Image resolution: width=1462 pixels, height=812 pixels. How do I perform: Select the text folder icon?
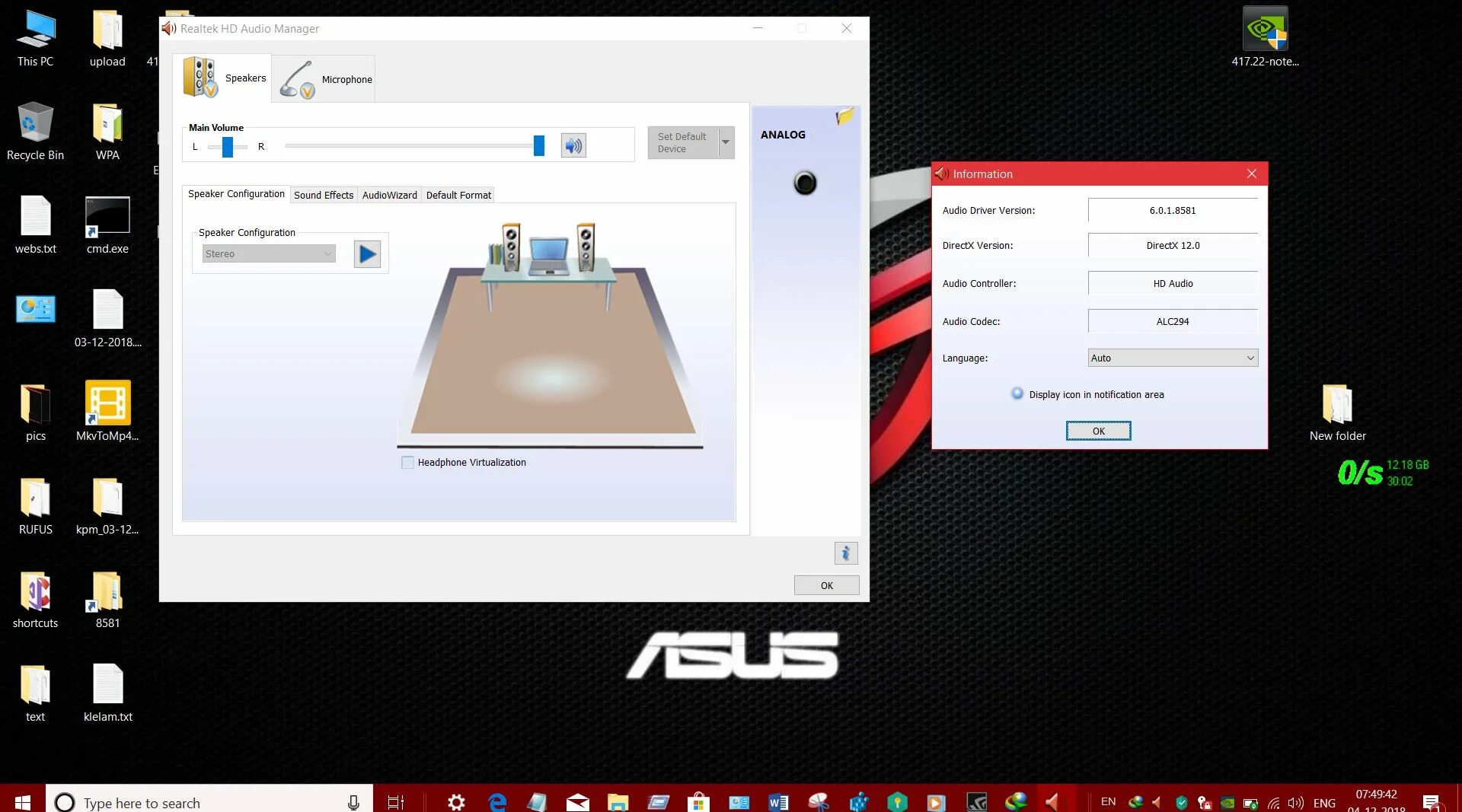point(35,693)
